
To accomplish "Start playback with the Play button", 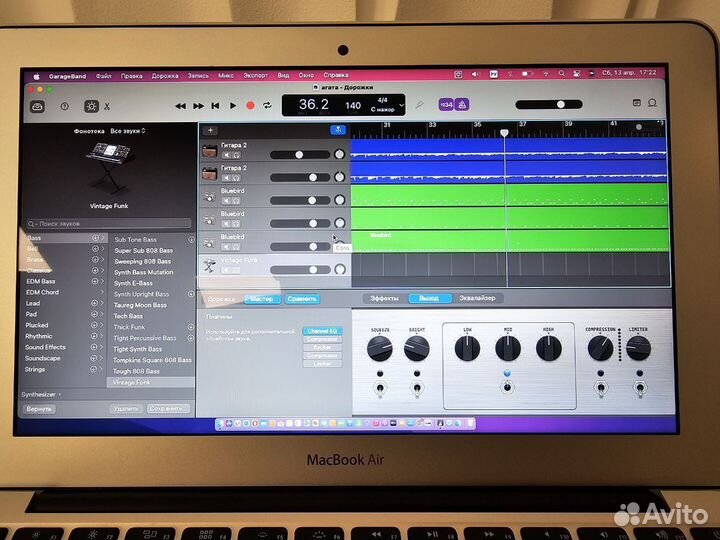I will [x=233, y=106].
